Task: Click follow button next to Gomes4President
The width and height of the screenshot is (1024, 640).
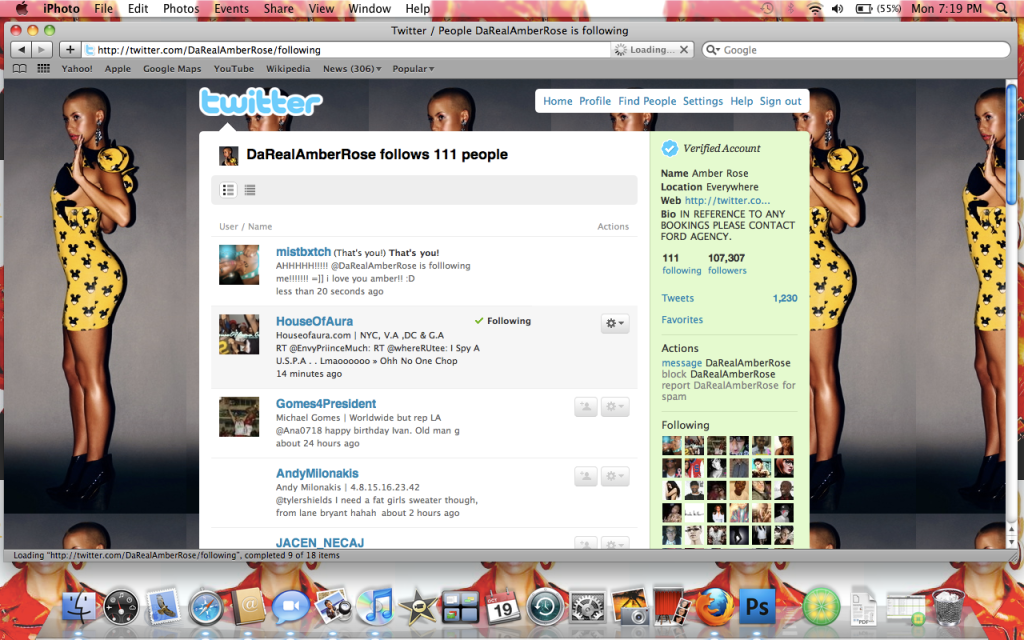Action: click(x=586, y=407)
